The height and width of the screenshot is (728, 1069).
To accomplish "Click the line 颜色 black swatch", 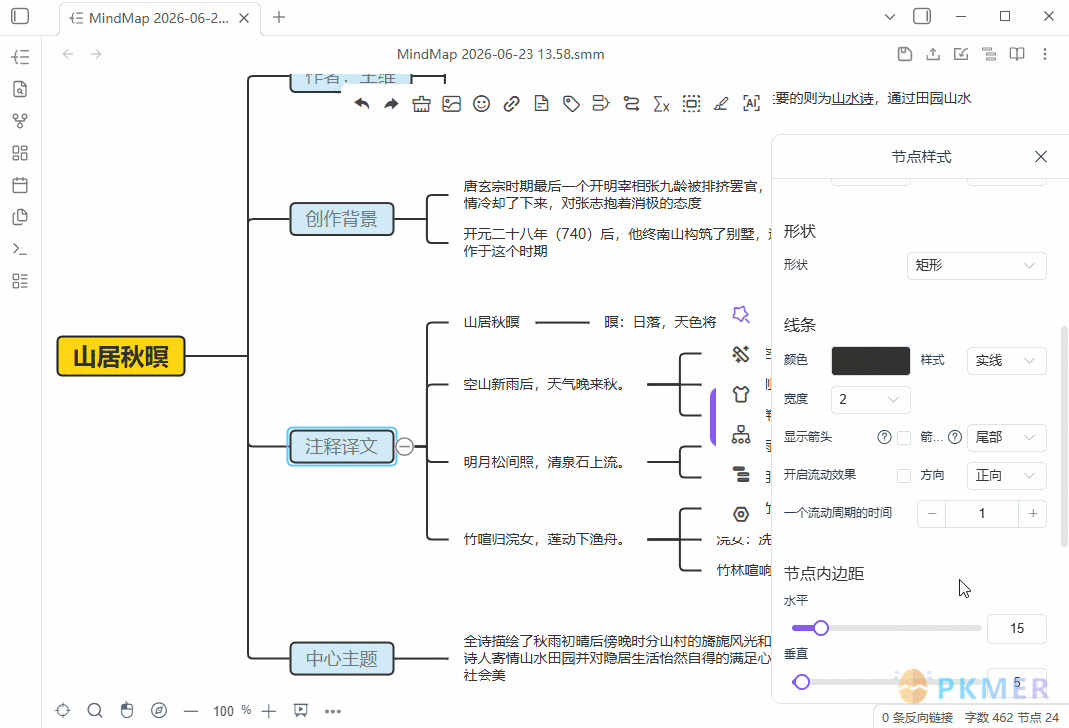I will point(871,361).
